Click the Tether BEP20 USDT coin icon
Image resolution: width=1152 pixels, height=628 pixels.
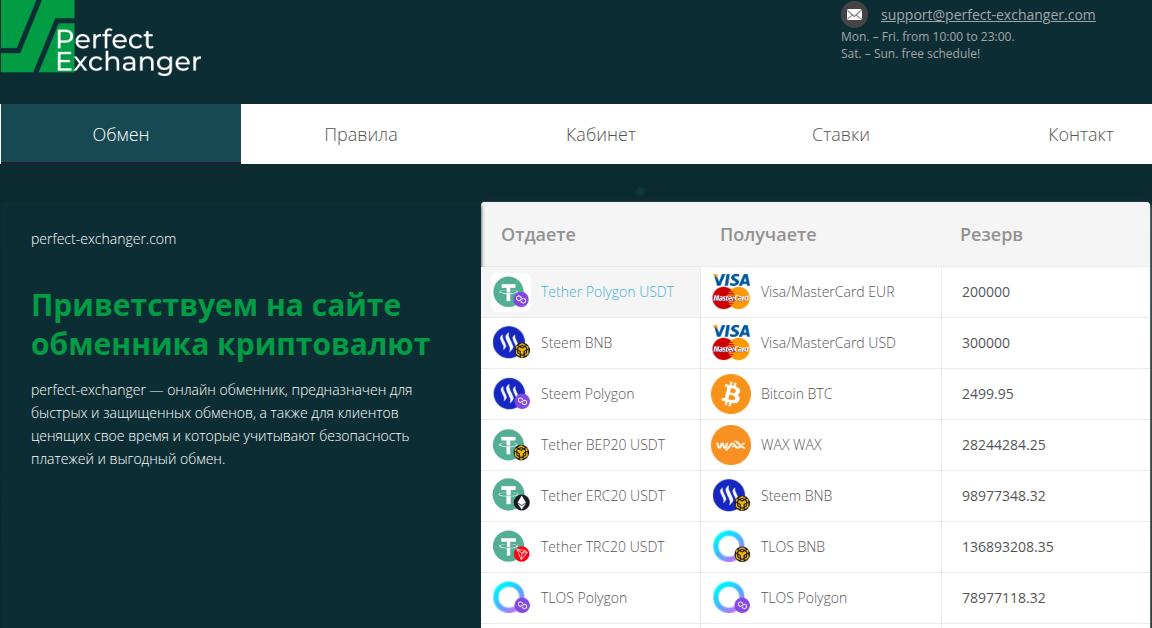pos(511,445)
